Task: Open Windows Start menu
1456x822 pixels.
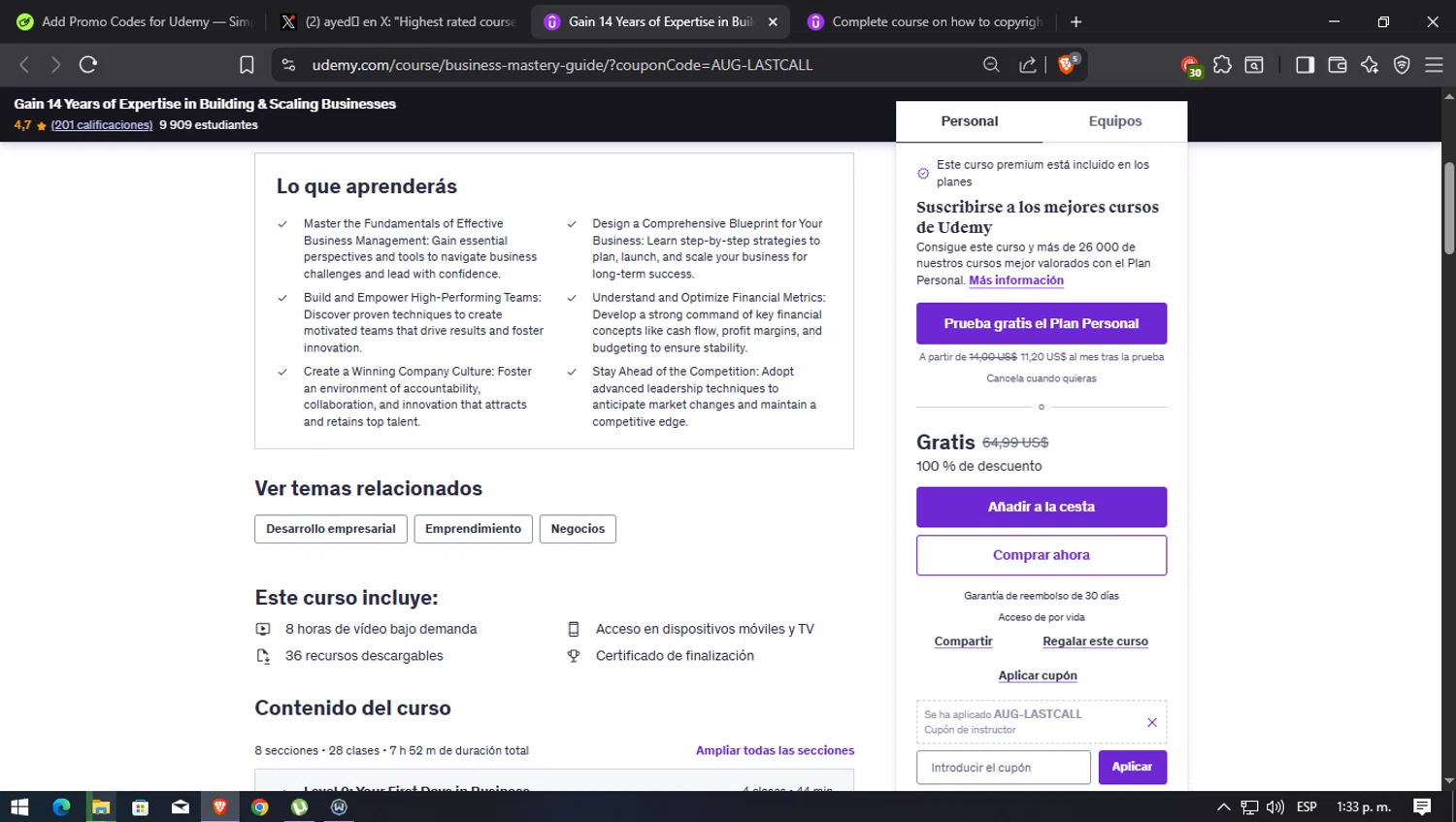Action: pyautogui.click(x=19, y=806)
